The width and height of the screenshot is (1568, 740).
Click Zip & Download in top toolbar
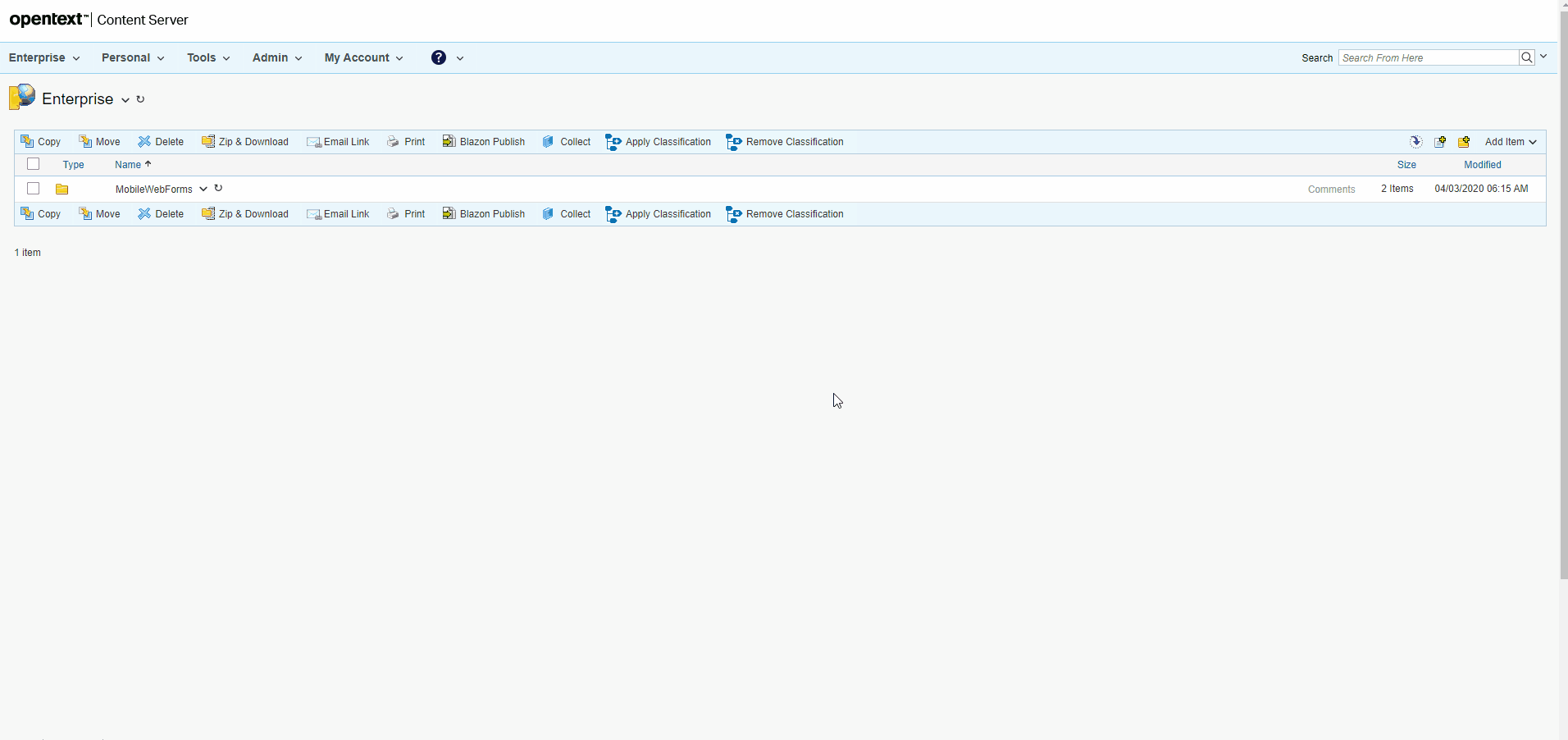tap(245, 142)
